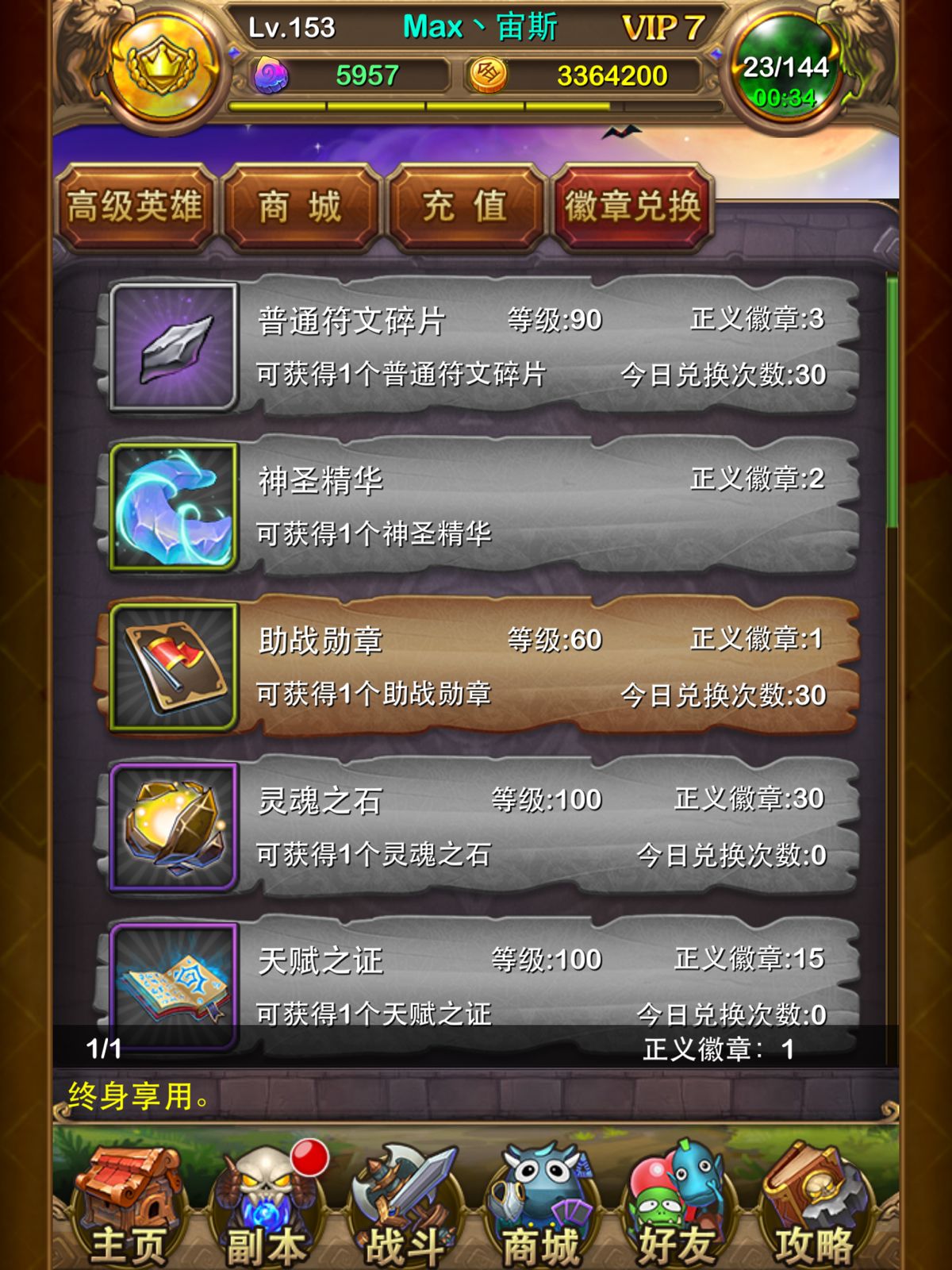Tap the purple gem currency icon

point(271,77)
